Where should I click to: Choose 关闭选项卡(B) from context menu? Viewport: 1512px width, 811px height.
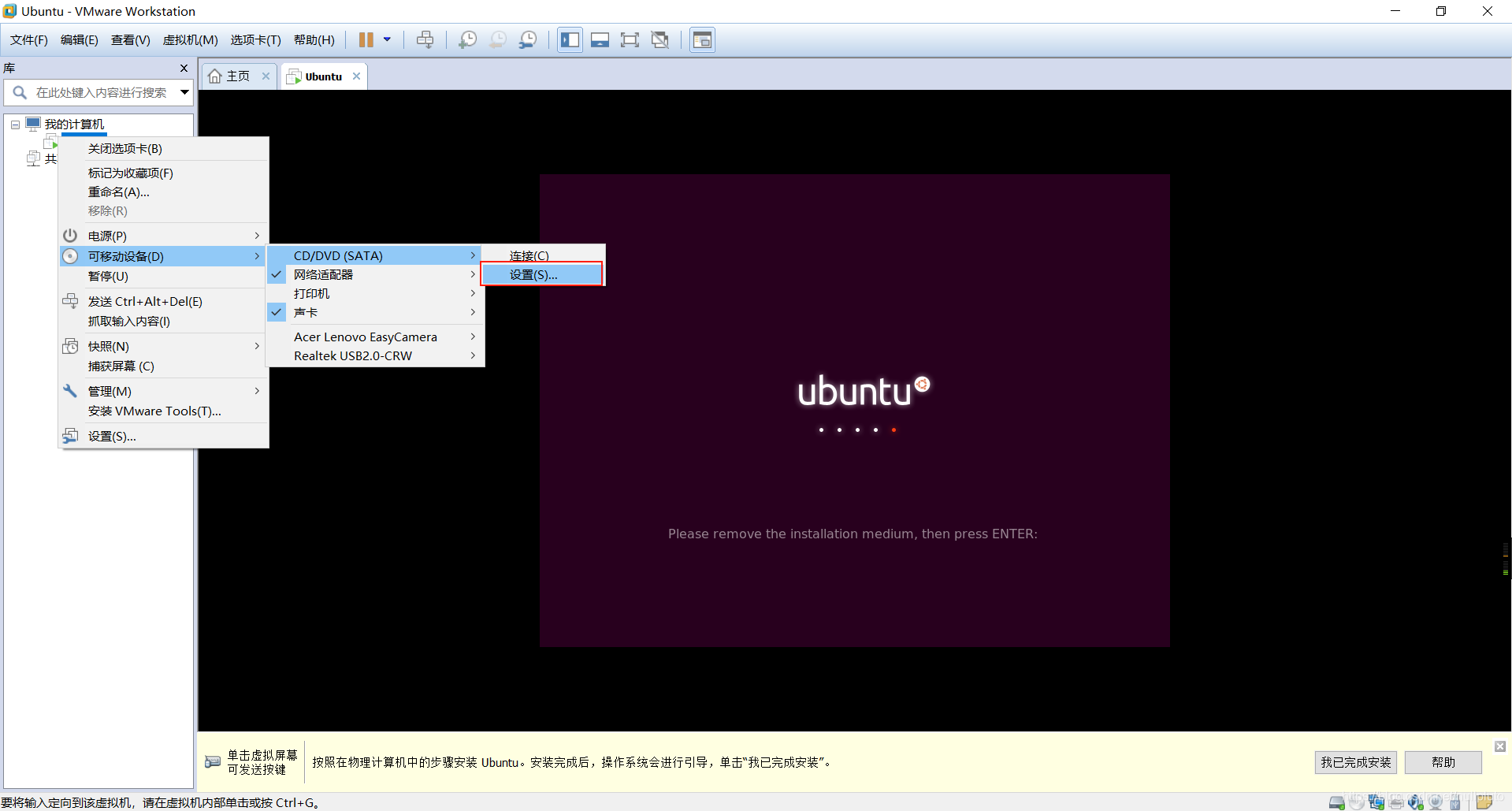[163, 148]
